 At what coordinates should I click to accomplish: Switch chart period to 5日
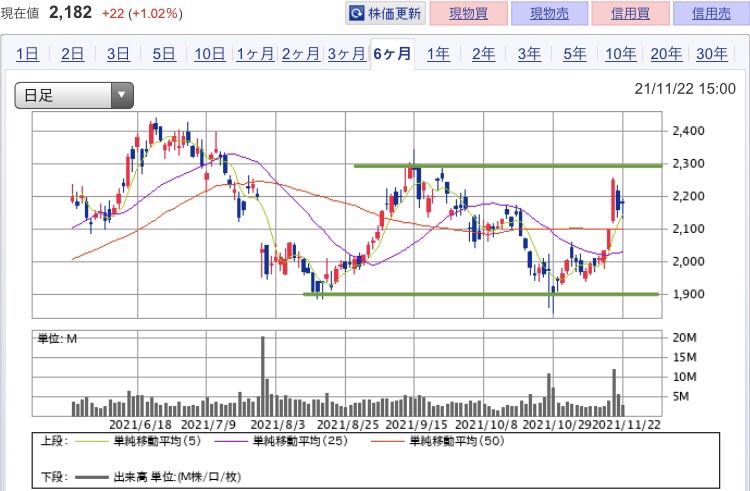click(x=164, y=54)
